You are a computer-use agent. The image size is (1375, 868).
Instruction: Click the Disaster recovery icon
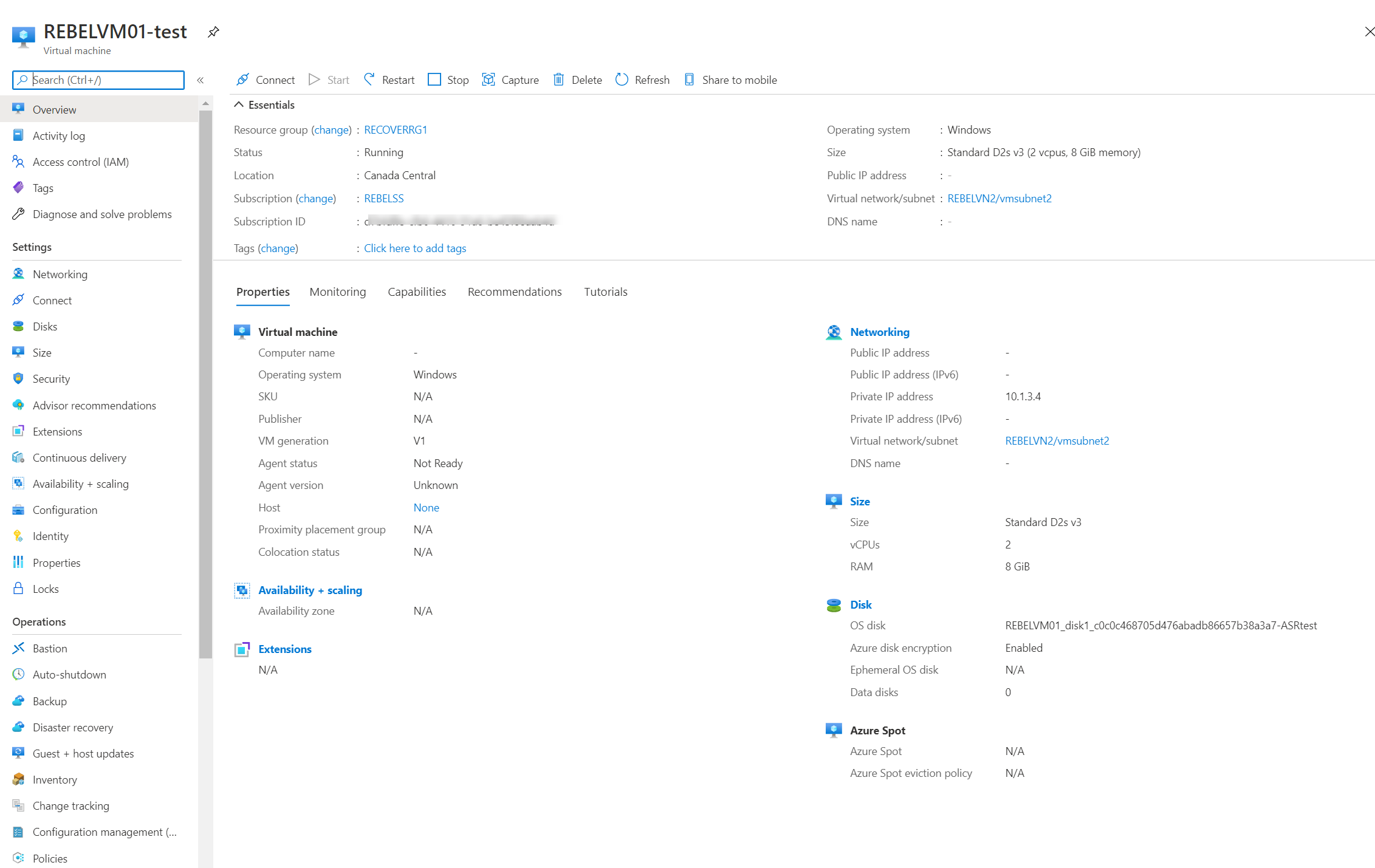18,727
